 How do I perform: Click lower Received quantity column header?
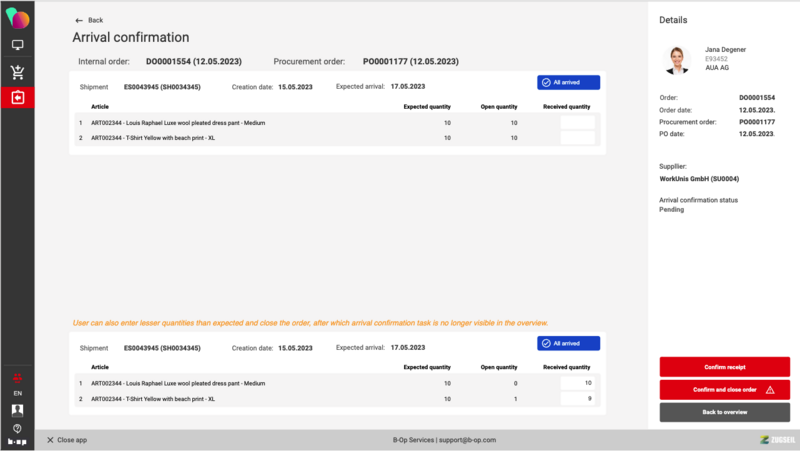(x=566, y=367)
